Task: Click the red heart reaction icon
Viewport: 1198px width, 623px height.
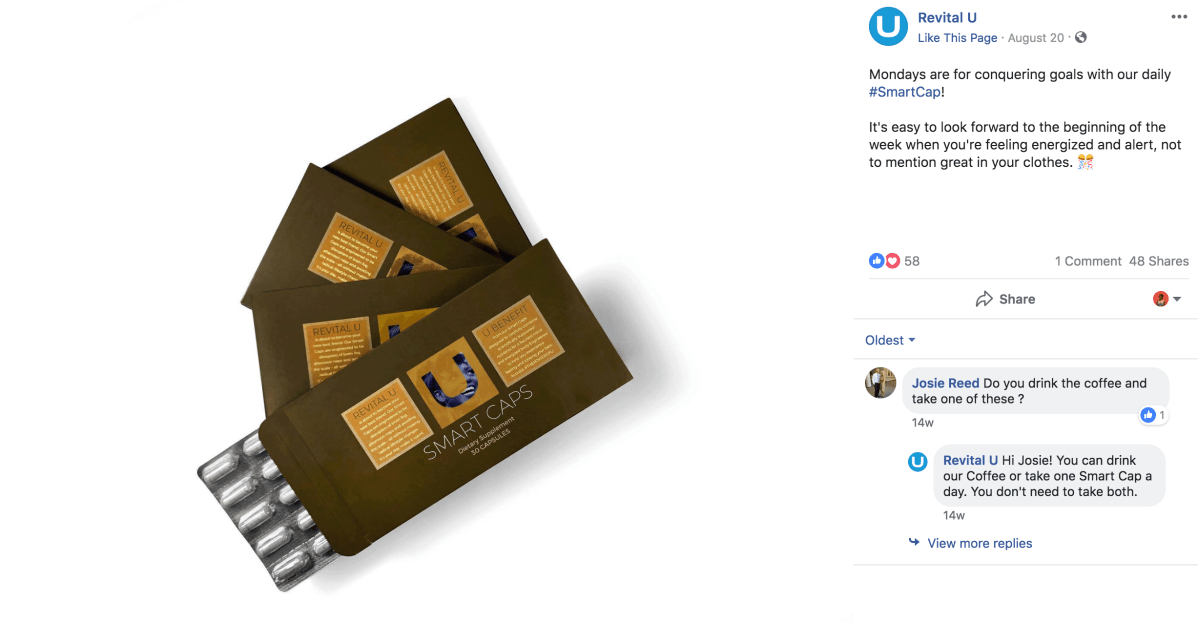Action: click(892, 261)
